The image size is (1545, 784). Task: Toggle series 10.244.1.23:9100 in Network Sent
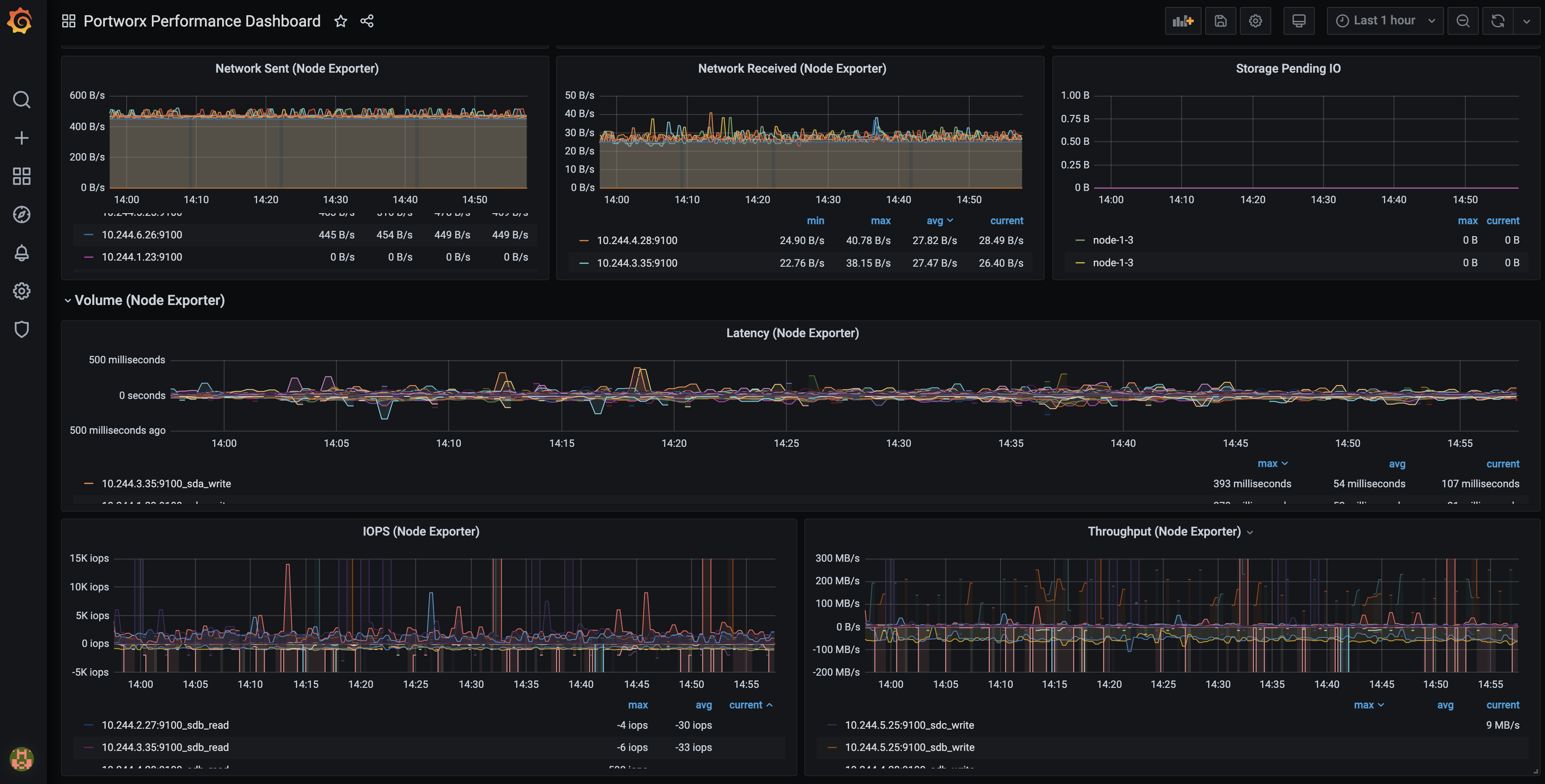(x=141, y=257)
